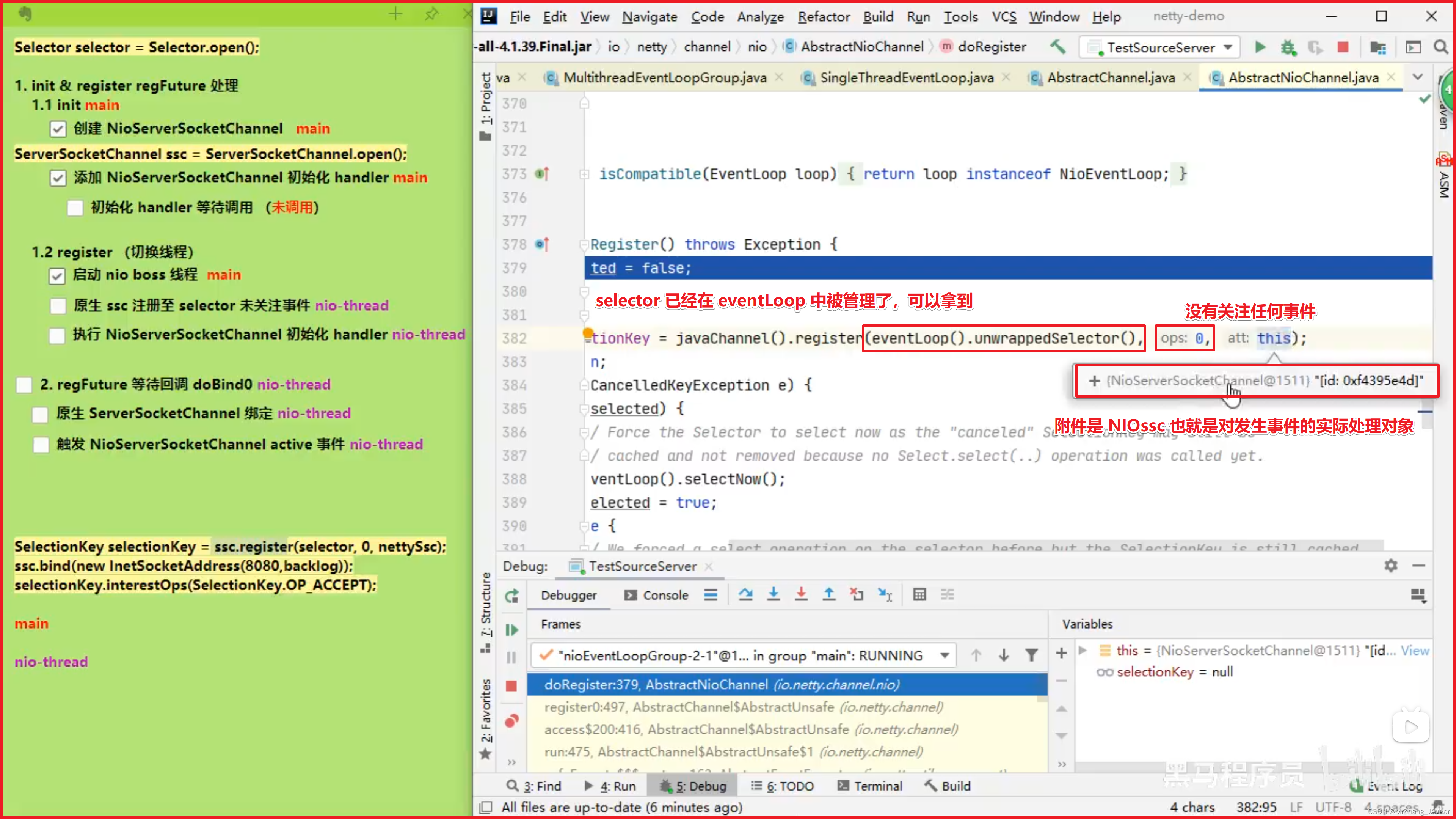Open Project Structure icon in the main toolbar

(x=1378, y=47)
